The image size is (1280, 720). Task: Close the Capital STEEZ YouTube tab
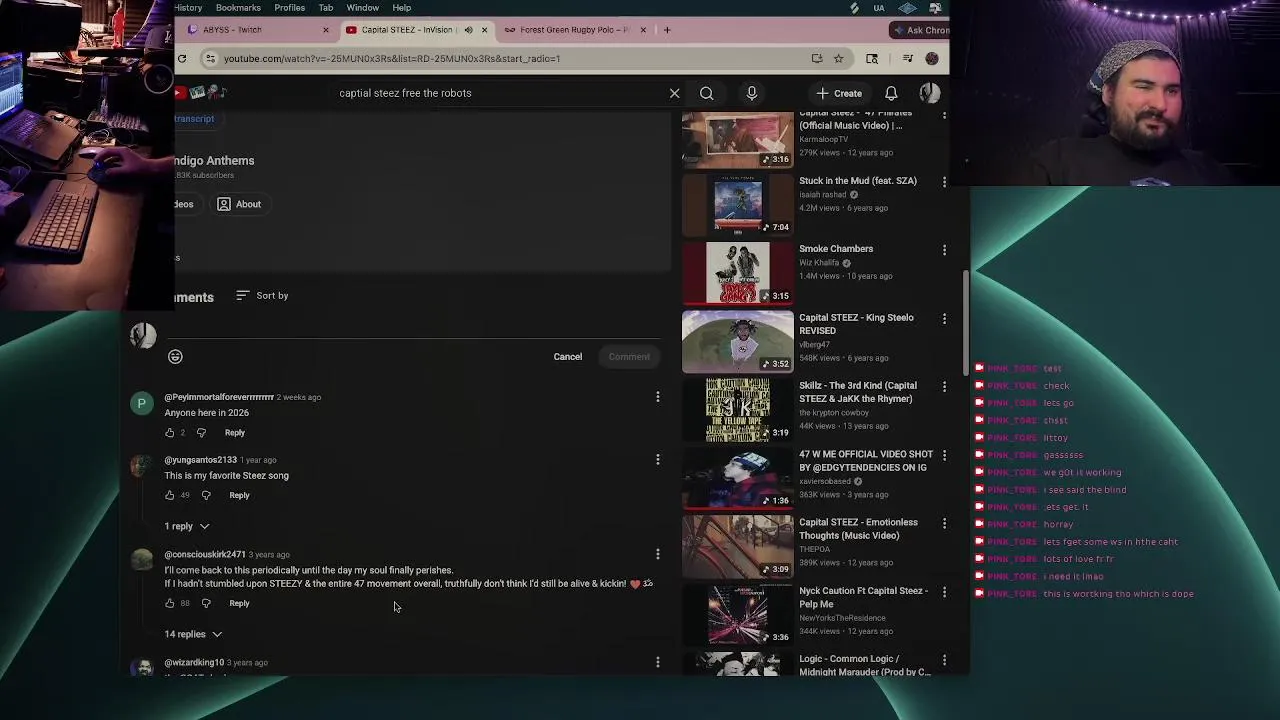point(484,30)
